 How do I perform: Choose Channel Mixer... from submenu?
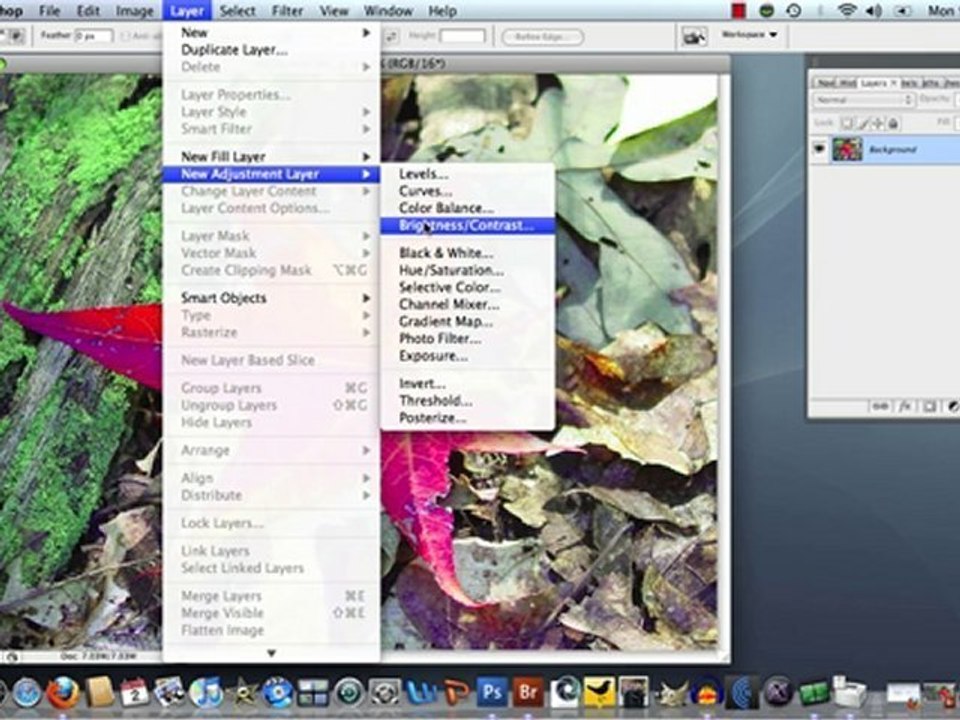click(468, 305)
